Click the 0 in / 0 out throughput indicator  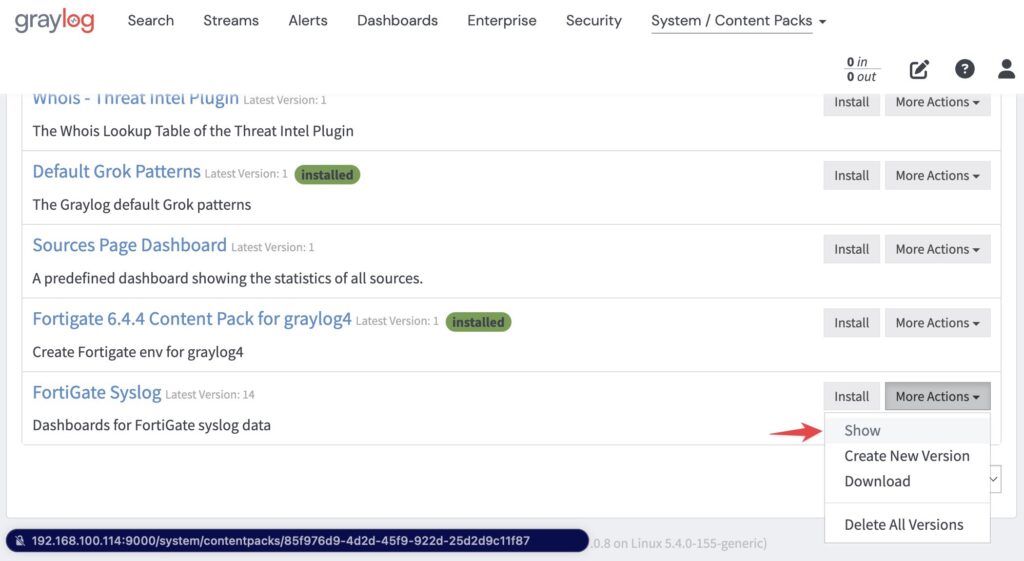pyautogui.click(x=861, y=69)
